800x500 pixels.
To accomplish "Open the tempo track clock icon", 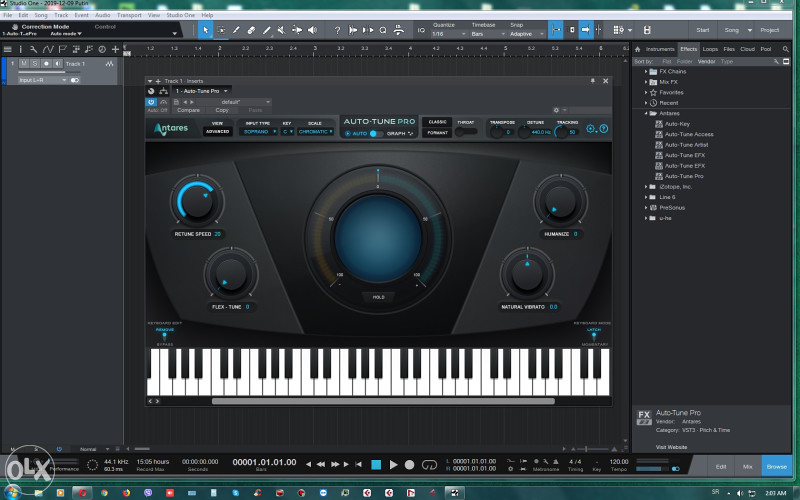I will point(102,49).
